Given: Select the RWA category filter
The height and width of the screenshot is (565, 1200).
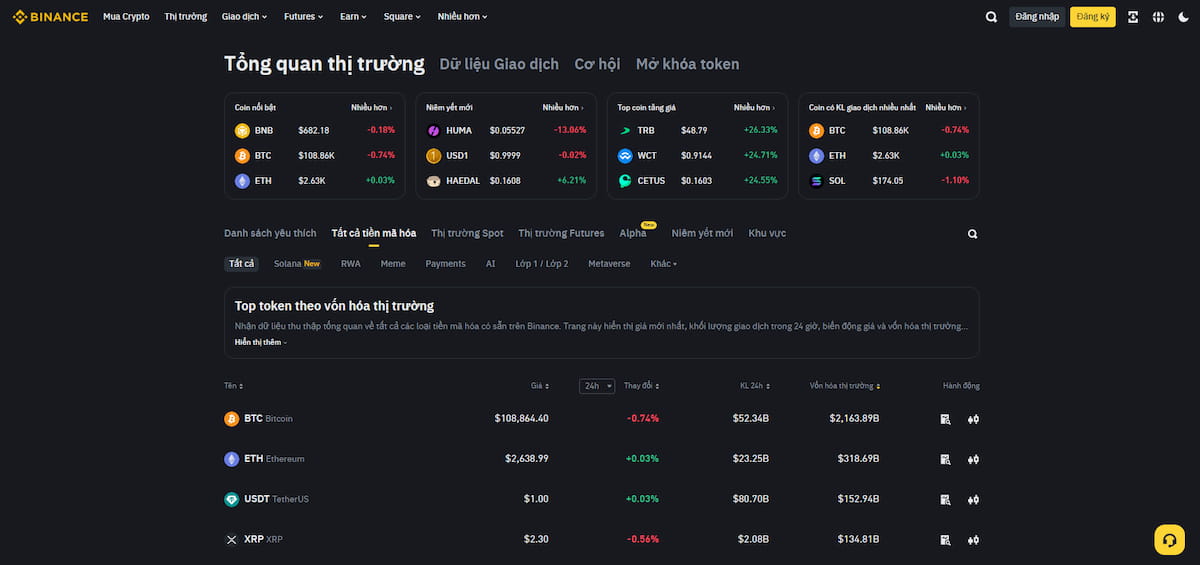Looking at the screenshot, I should (351, 264).
